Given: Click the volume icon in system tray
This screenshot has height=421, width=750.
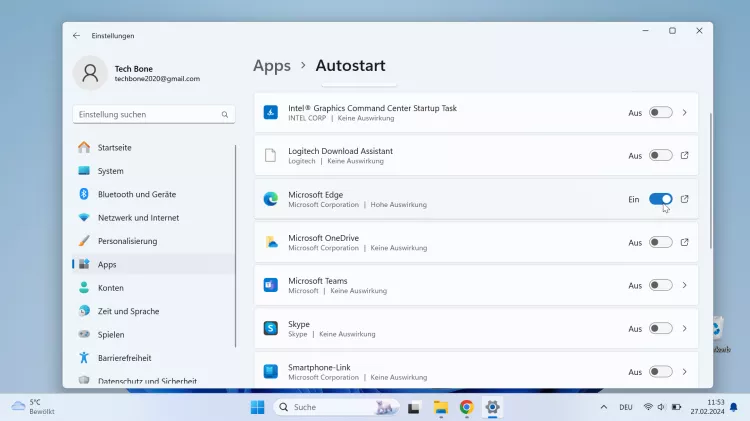Looking at the screenshot, I should [662, 407].
